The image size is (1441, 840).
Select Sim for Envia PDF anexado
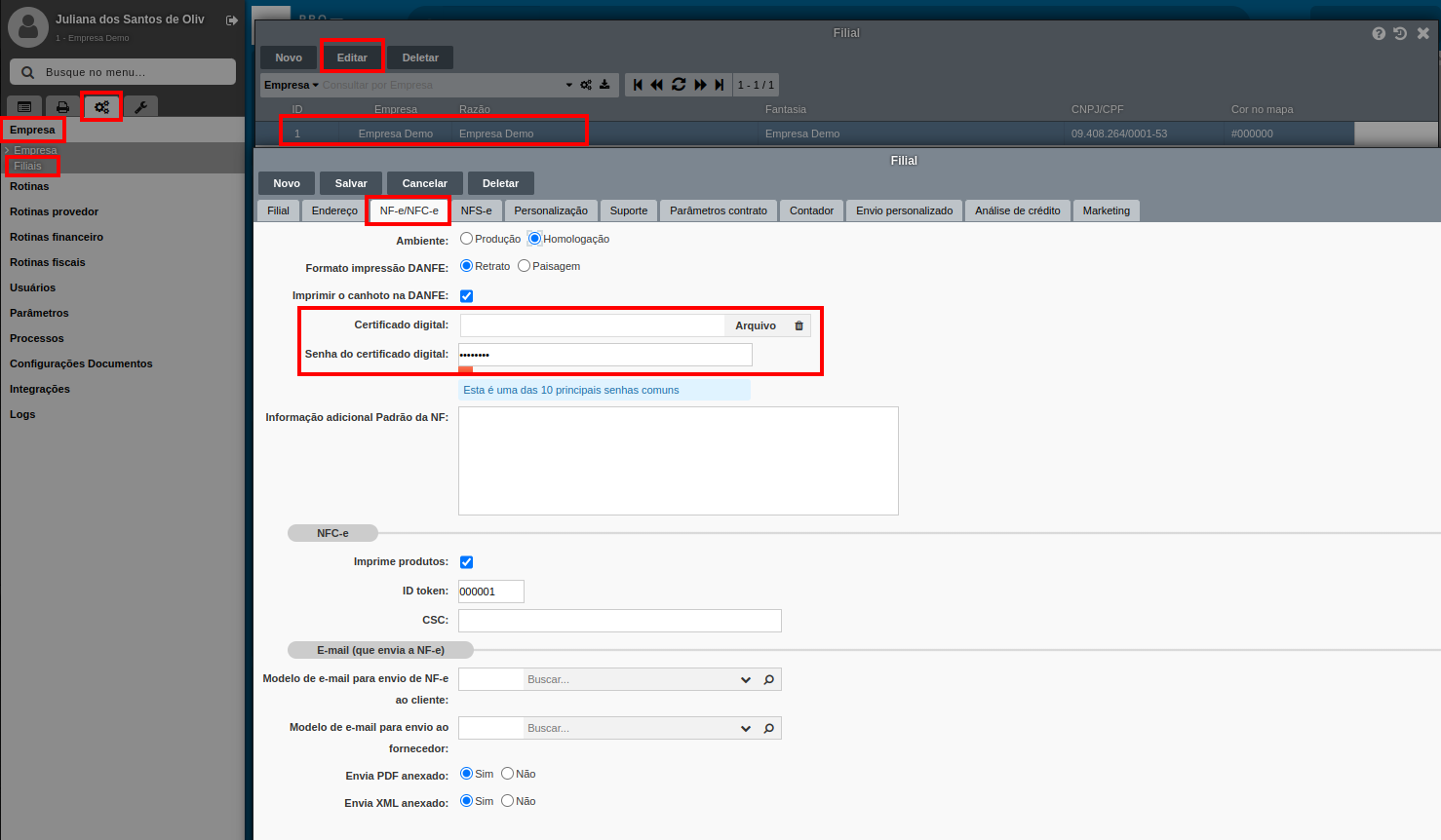click(x=466, y=774)
